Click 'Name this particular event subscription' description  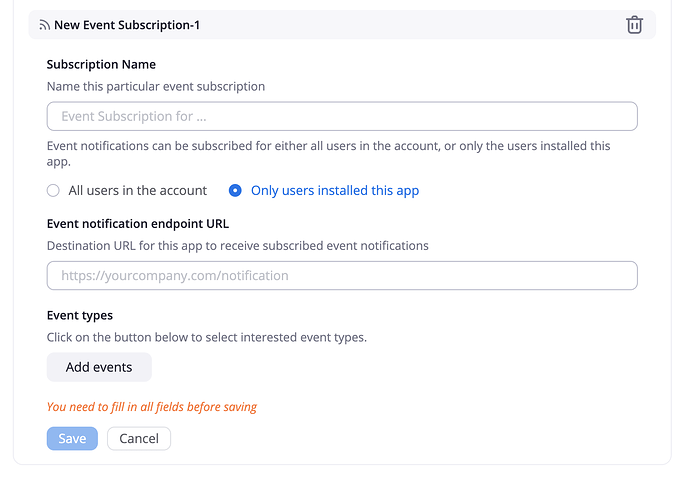(x=156, y=86)
